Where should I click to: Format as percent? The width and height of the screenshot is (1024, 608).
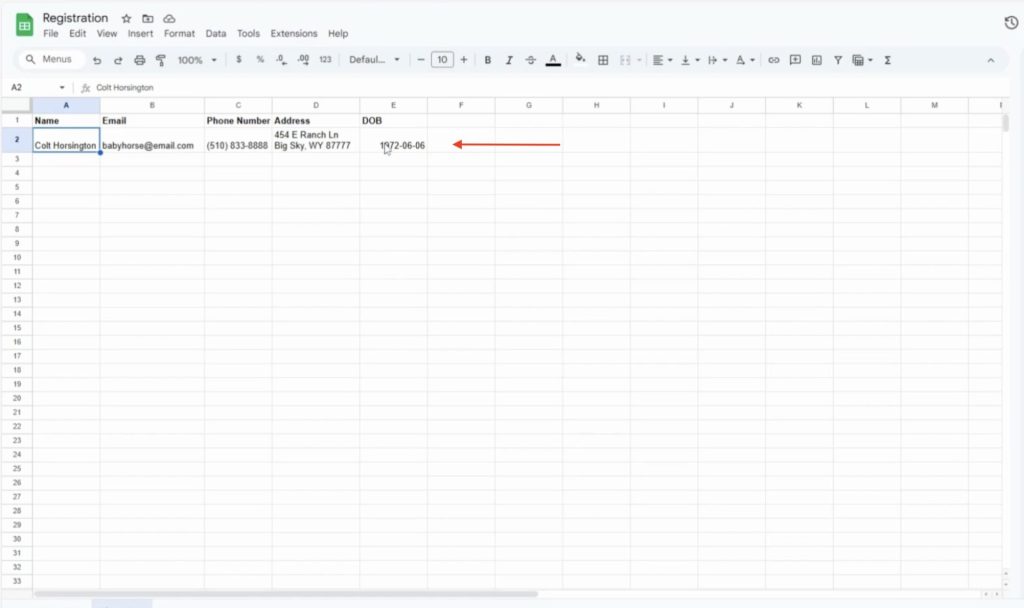[x=260, y=59]
